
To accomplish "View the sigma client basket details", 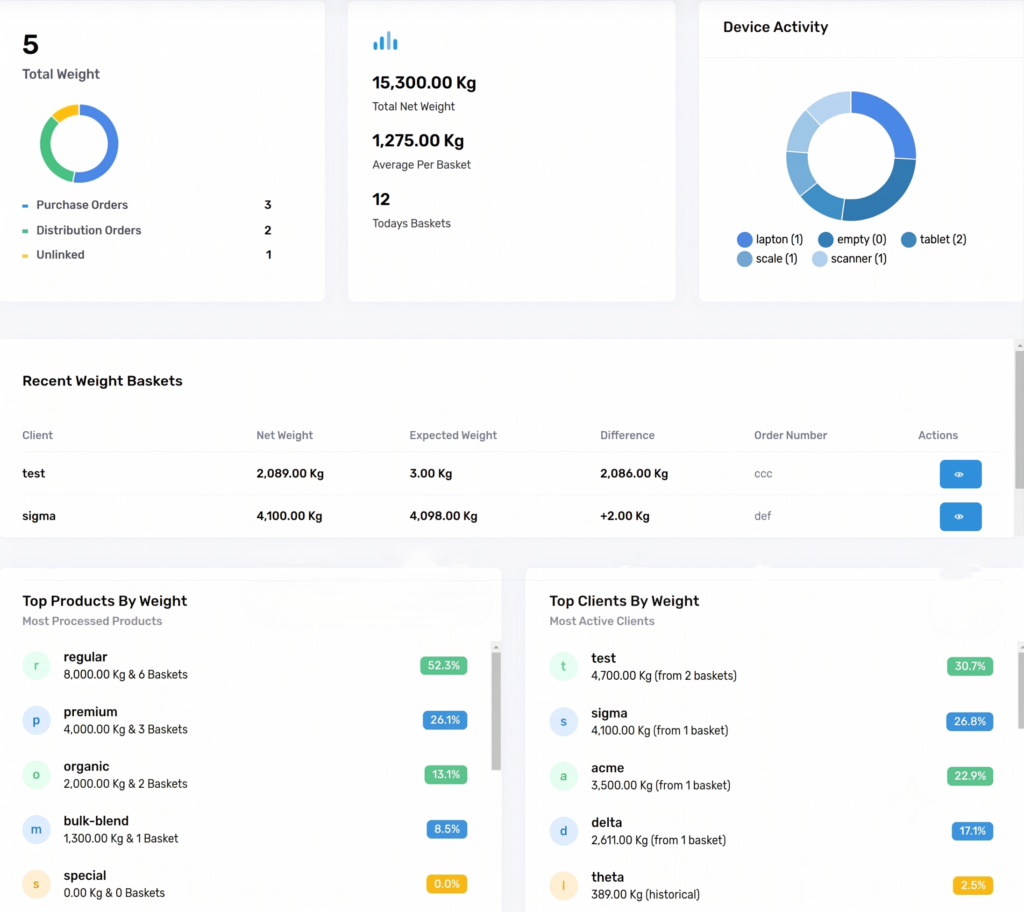I will [960, 517].
